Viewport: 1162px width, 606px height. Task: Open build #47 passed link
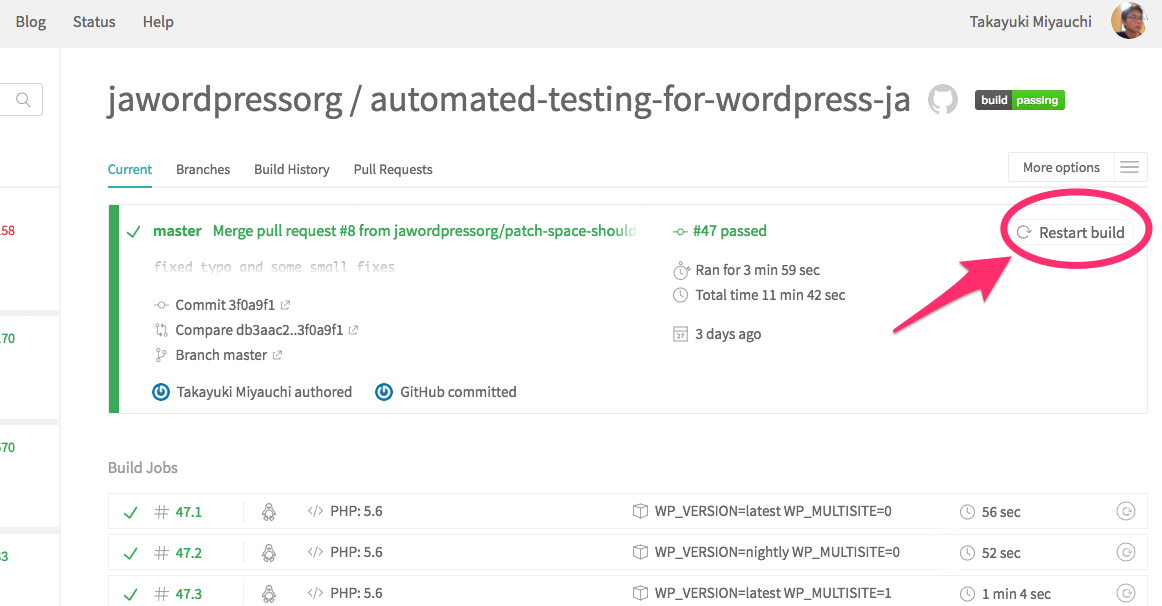pos(729,231)
